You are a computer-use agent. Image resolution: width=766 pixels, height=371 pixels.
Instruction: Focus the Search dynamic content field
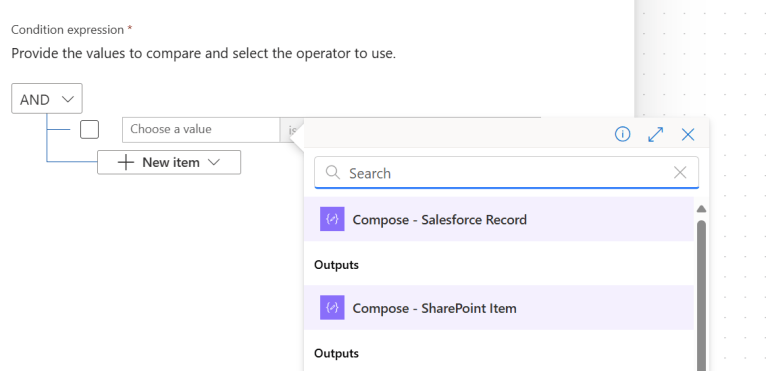point(506,173)
